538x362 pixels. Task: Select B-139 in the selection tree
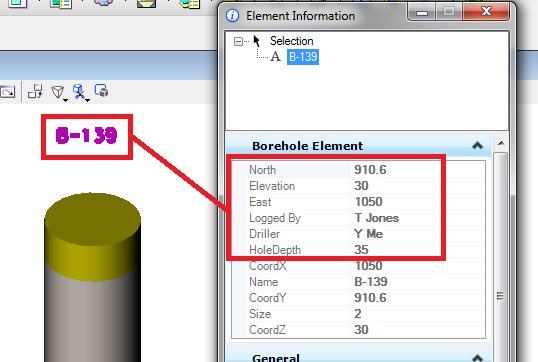point(303,57)
